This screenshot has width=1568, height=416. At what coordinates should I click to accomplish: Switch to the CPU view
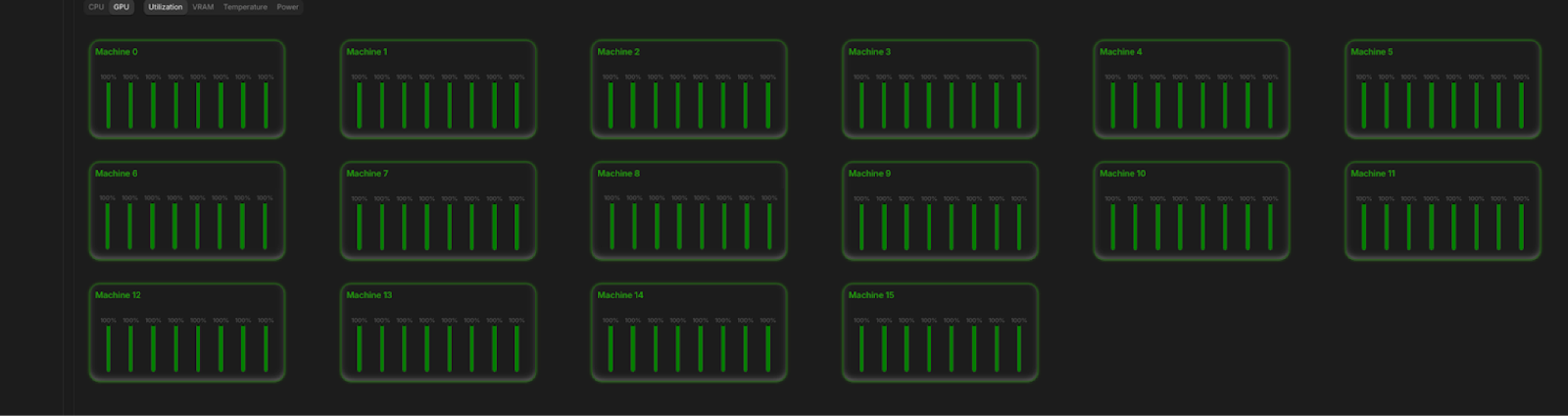96,7
